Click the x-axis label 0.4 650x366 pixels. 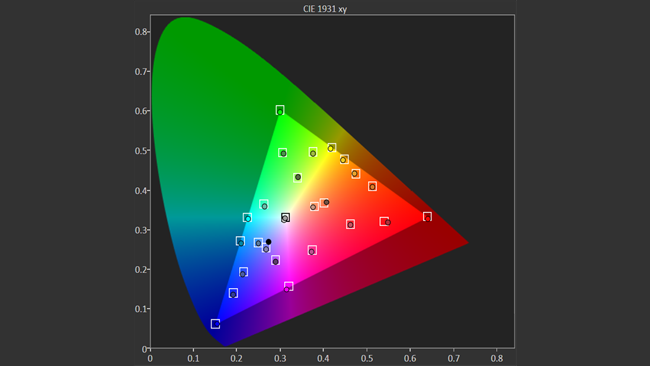(x=323, y=358)
